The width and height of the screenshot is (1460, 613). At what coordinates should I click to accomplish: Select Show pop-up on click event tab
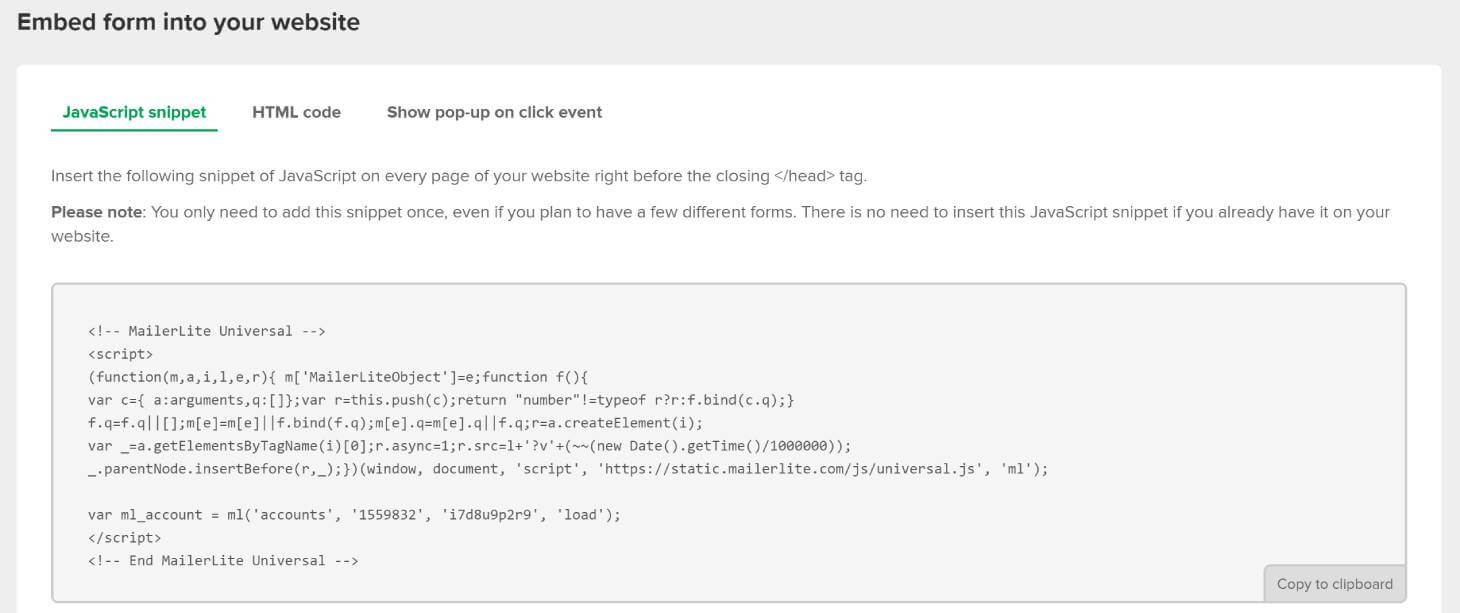pos(494,112)
